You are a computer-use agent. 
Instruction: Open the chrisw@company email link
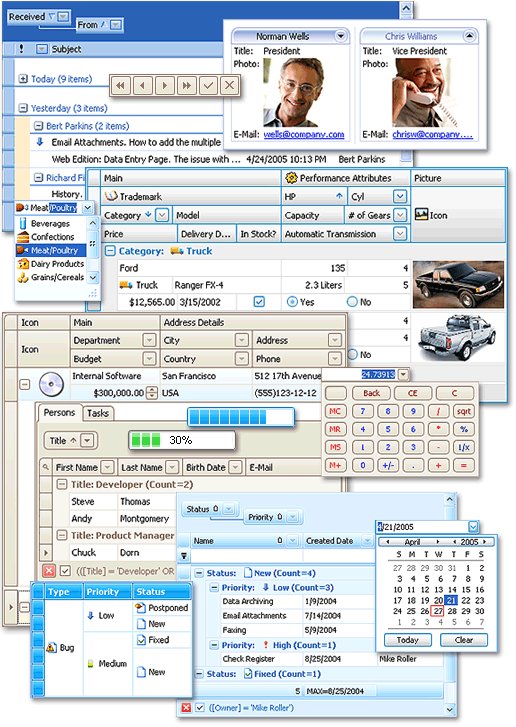click(x=433, y=134)
